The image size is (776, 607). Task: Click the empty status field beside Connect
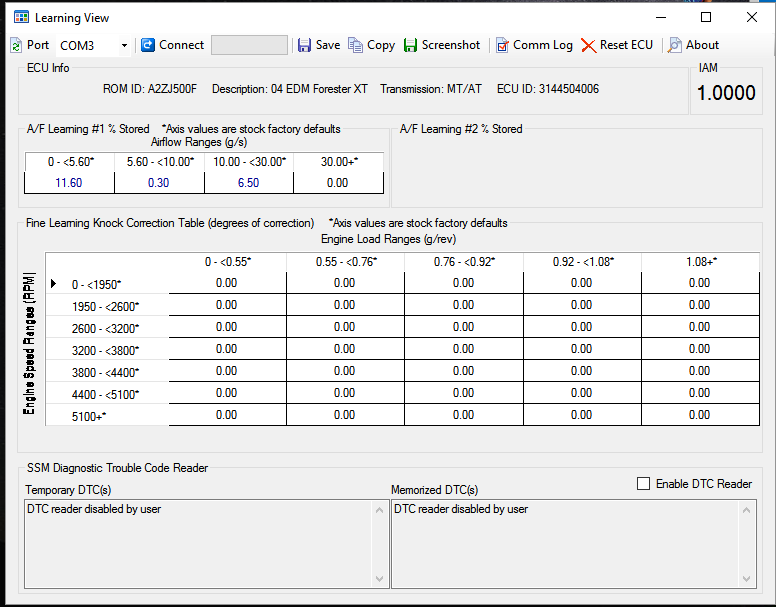pyautogui.click(x=249, y=45)
